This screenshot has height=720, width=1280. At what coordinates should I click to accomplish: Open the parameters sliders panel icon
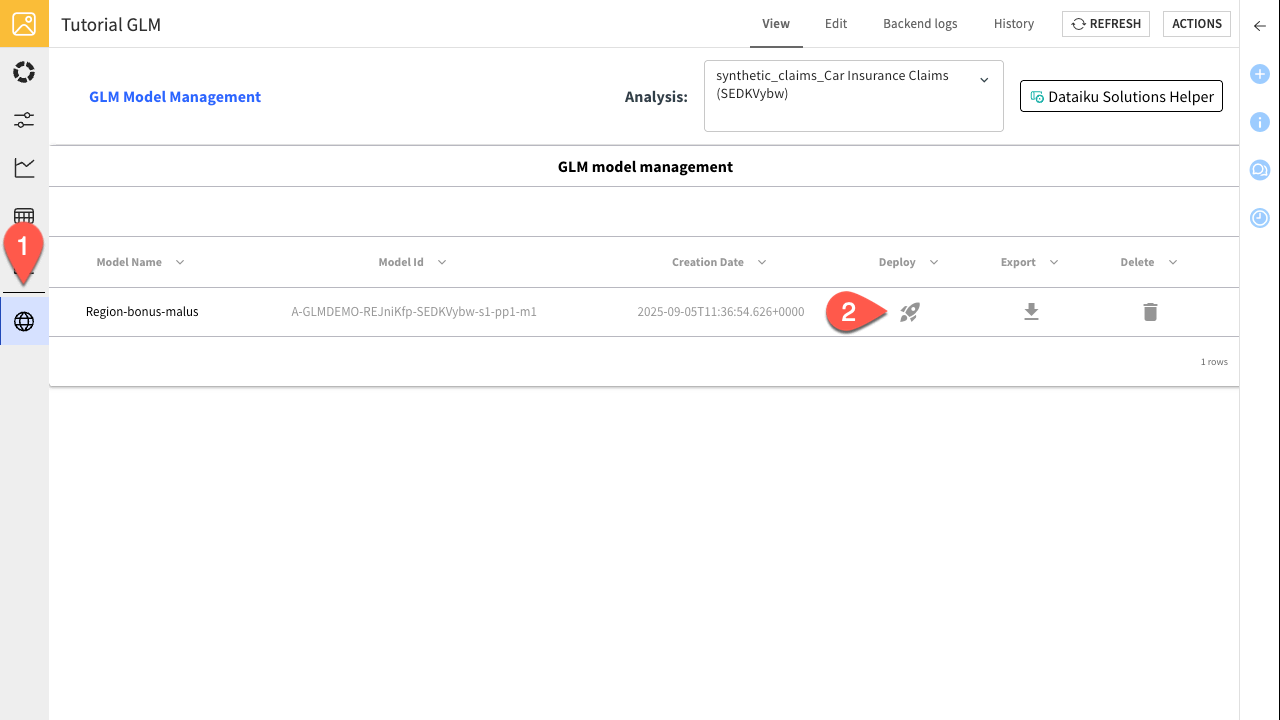pyautogui.click(x=24, y=120)
